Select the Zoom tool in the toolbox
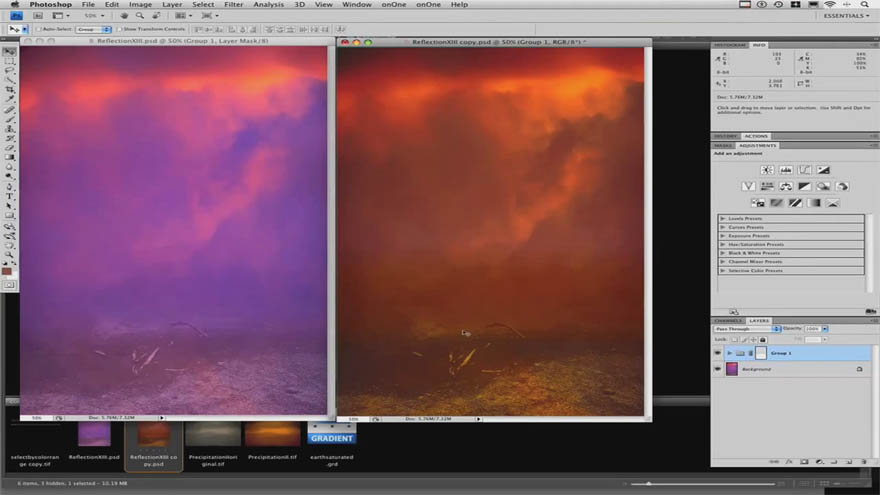The height and width of the screenshot is (495, 880). tap(10, 254)
